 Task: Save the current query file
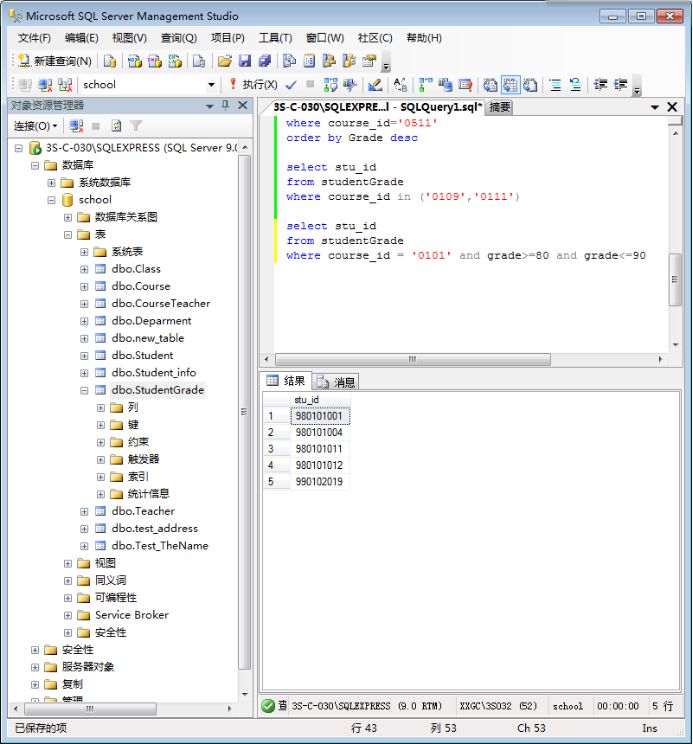click(x=245, y=61)
